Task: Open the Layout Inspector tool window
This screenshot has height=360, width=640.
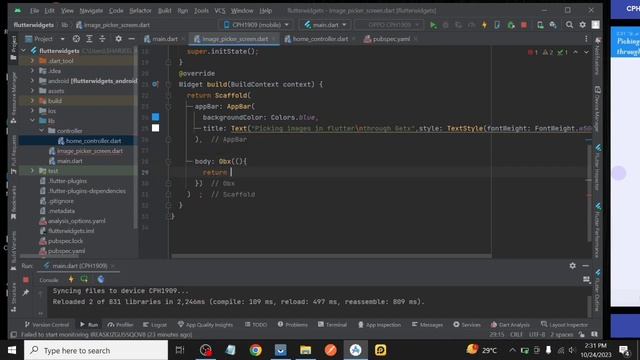Action: (564, 324)
